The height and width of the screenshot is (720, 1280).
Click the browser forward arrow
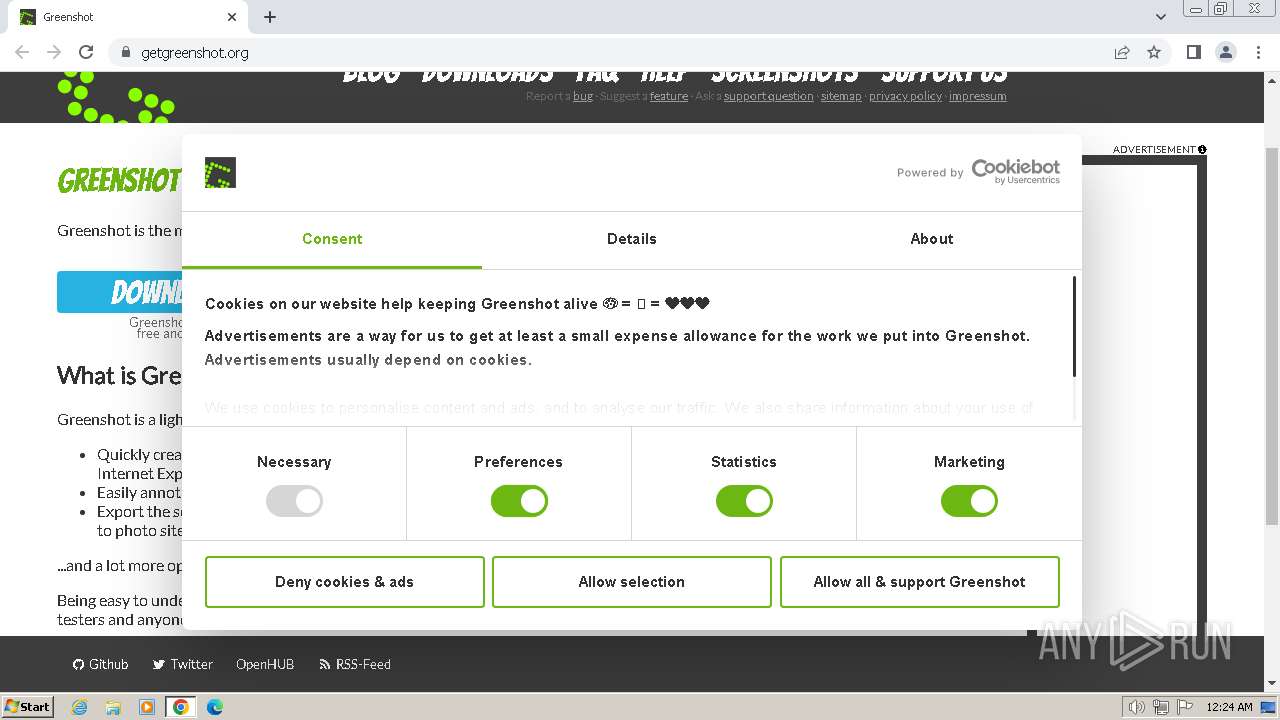click(x=54, y=52)
